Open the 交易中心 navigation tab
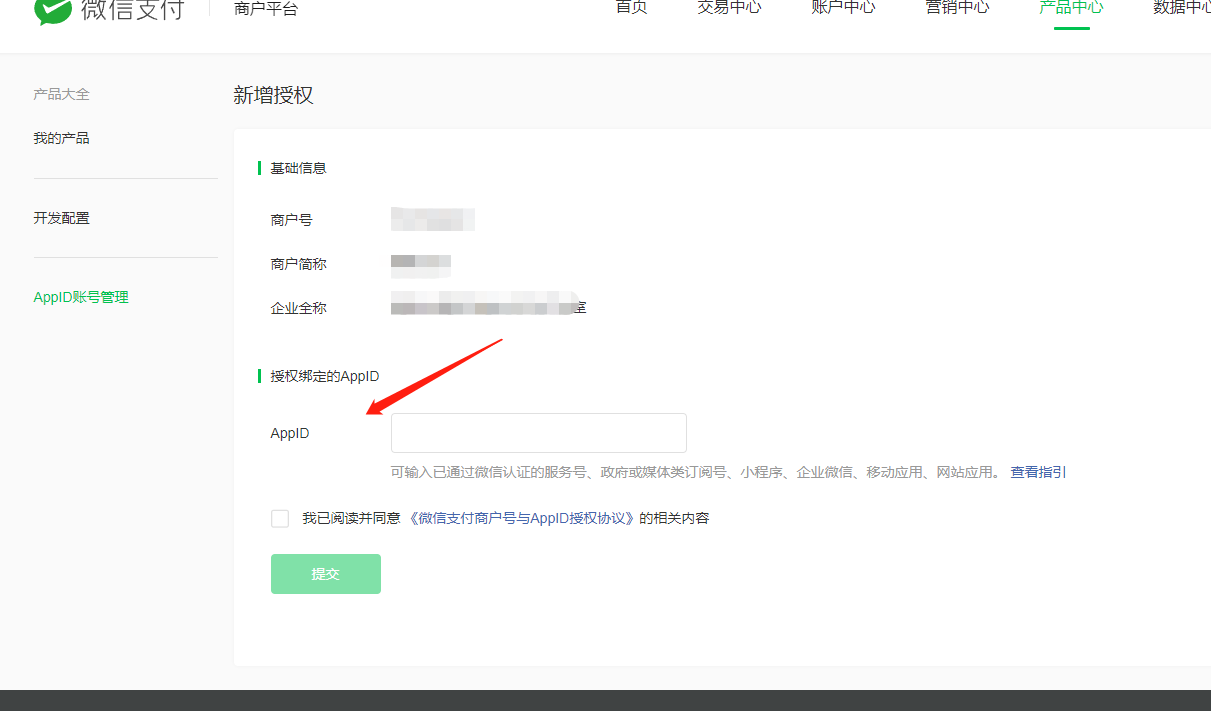The height and width of the screenshot is (711, 1211). click(x=729, y=7)
